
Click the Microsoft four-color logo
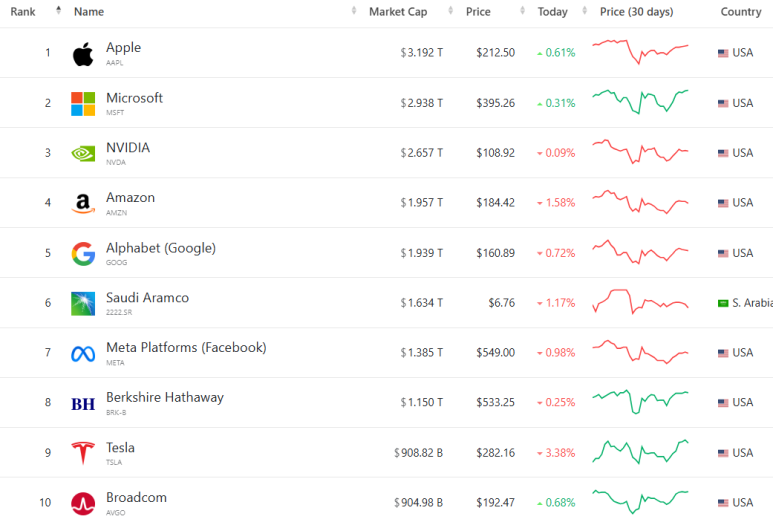[83, 104]
